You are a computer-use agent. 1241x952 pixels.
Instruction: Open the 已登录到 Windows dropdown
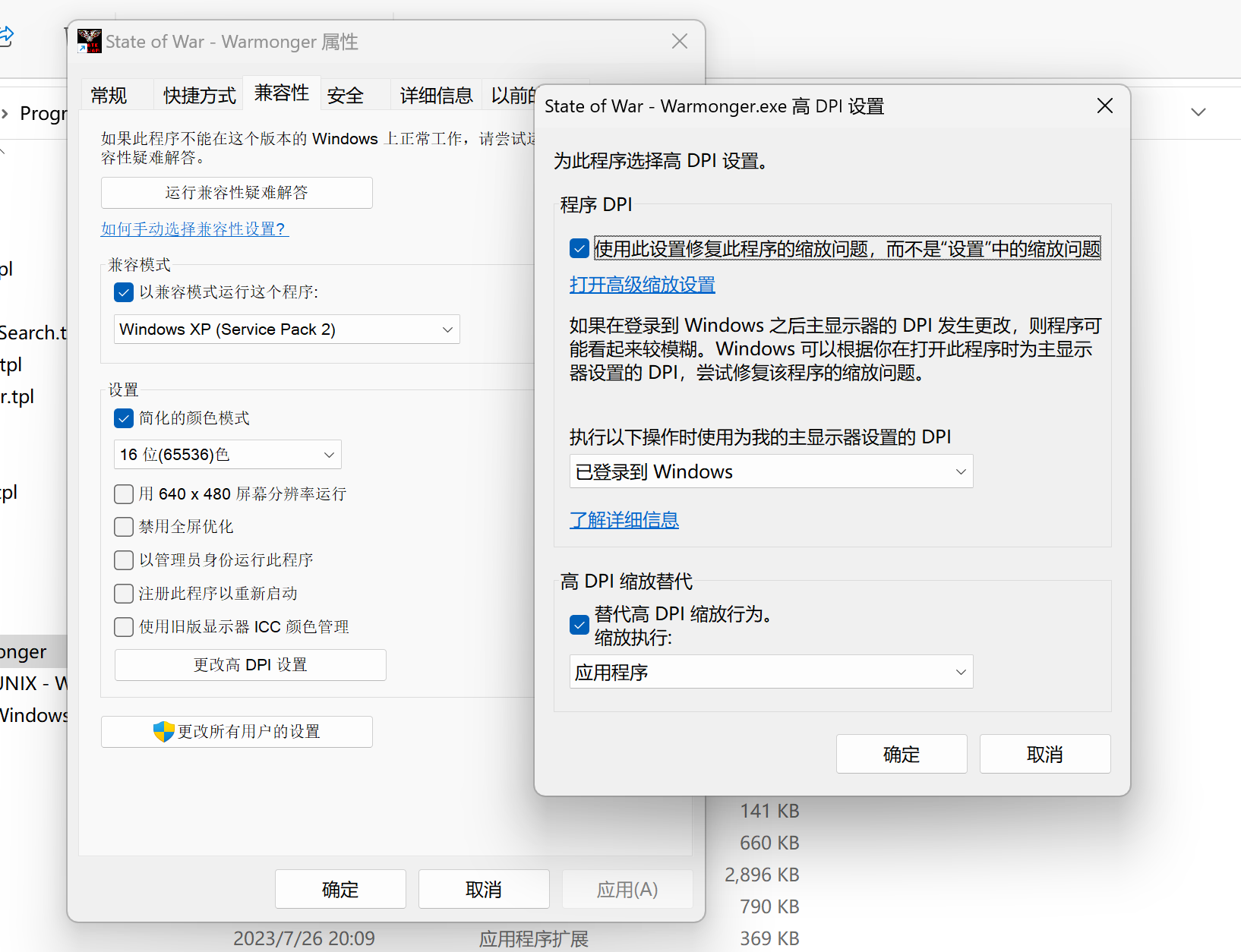771,471
